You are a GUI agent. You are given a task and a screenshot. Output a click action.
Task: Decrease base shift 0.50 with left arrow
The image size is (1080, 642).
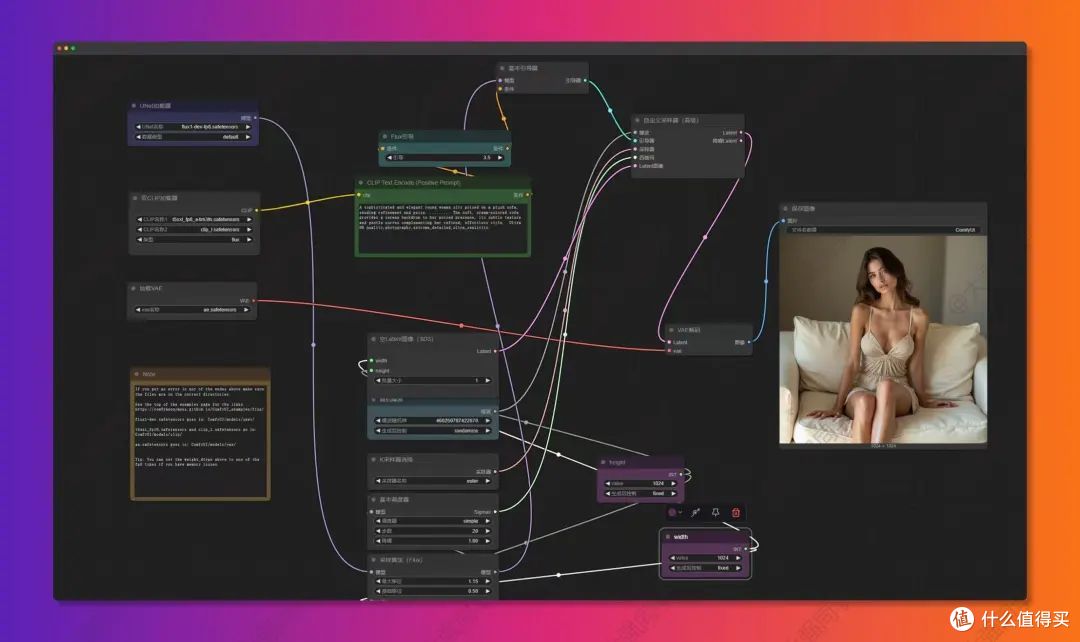378,591
